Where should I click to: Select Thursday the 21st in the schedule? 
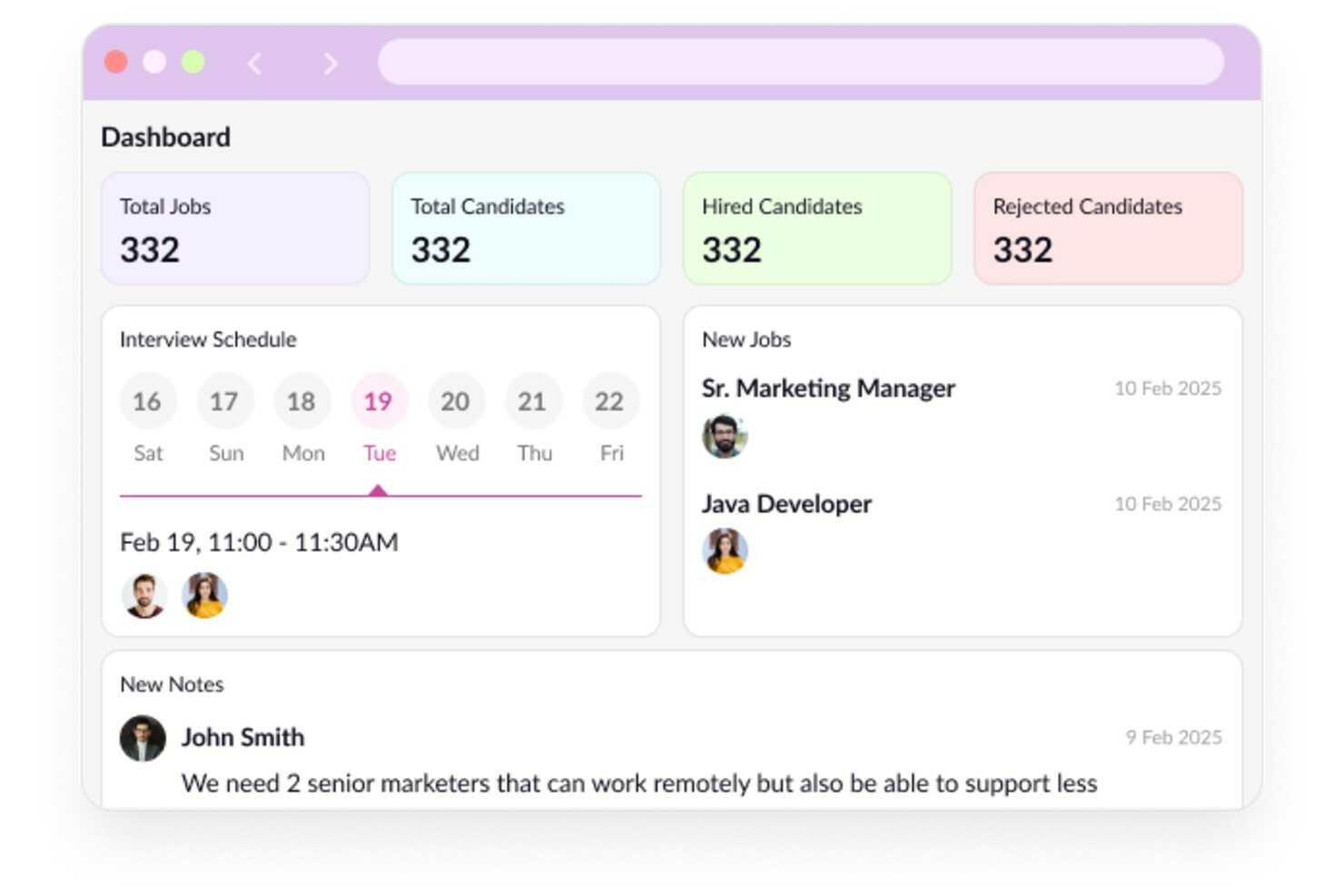(533, 400)
